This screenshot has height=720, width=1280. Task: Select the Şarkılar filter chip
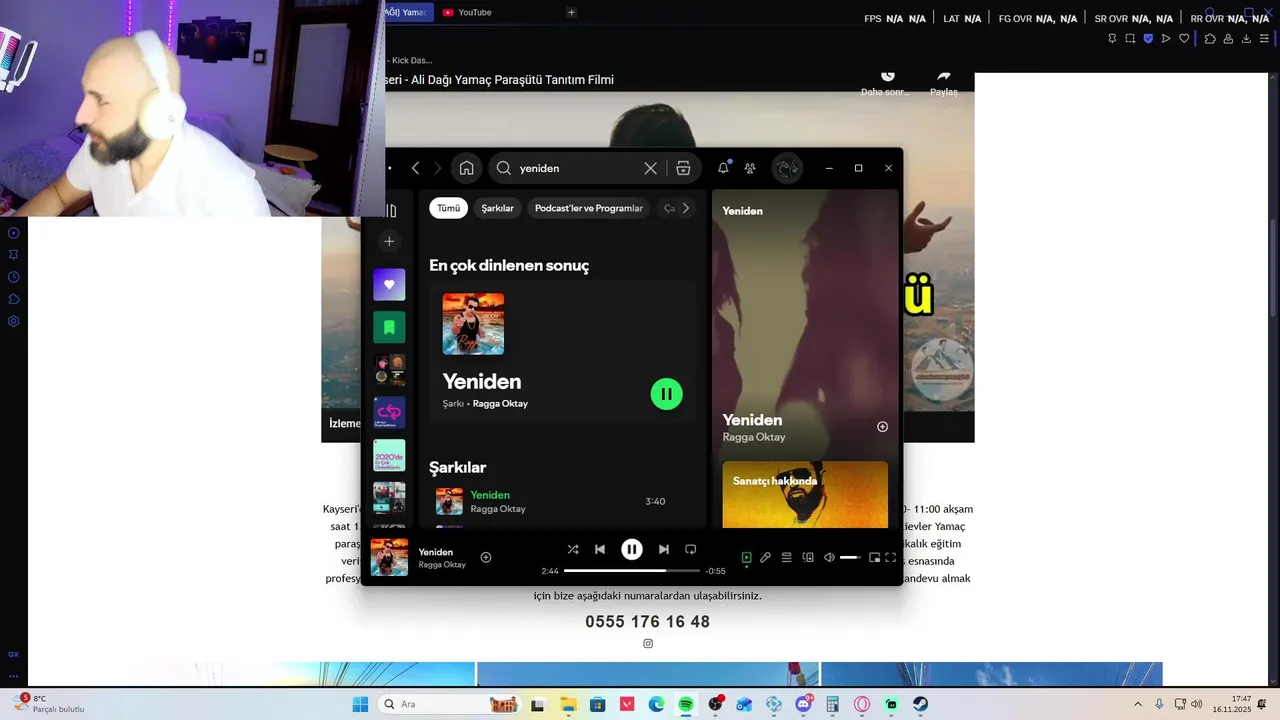(497, 208)
